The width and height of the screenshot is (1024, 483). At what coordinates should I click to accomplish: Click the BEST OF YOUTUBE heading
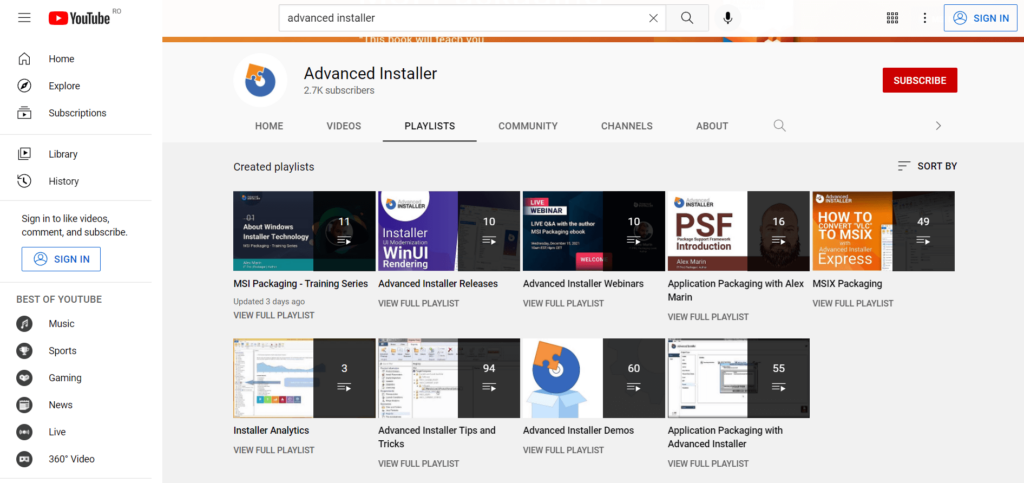point(59,300)
